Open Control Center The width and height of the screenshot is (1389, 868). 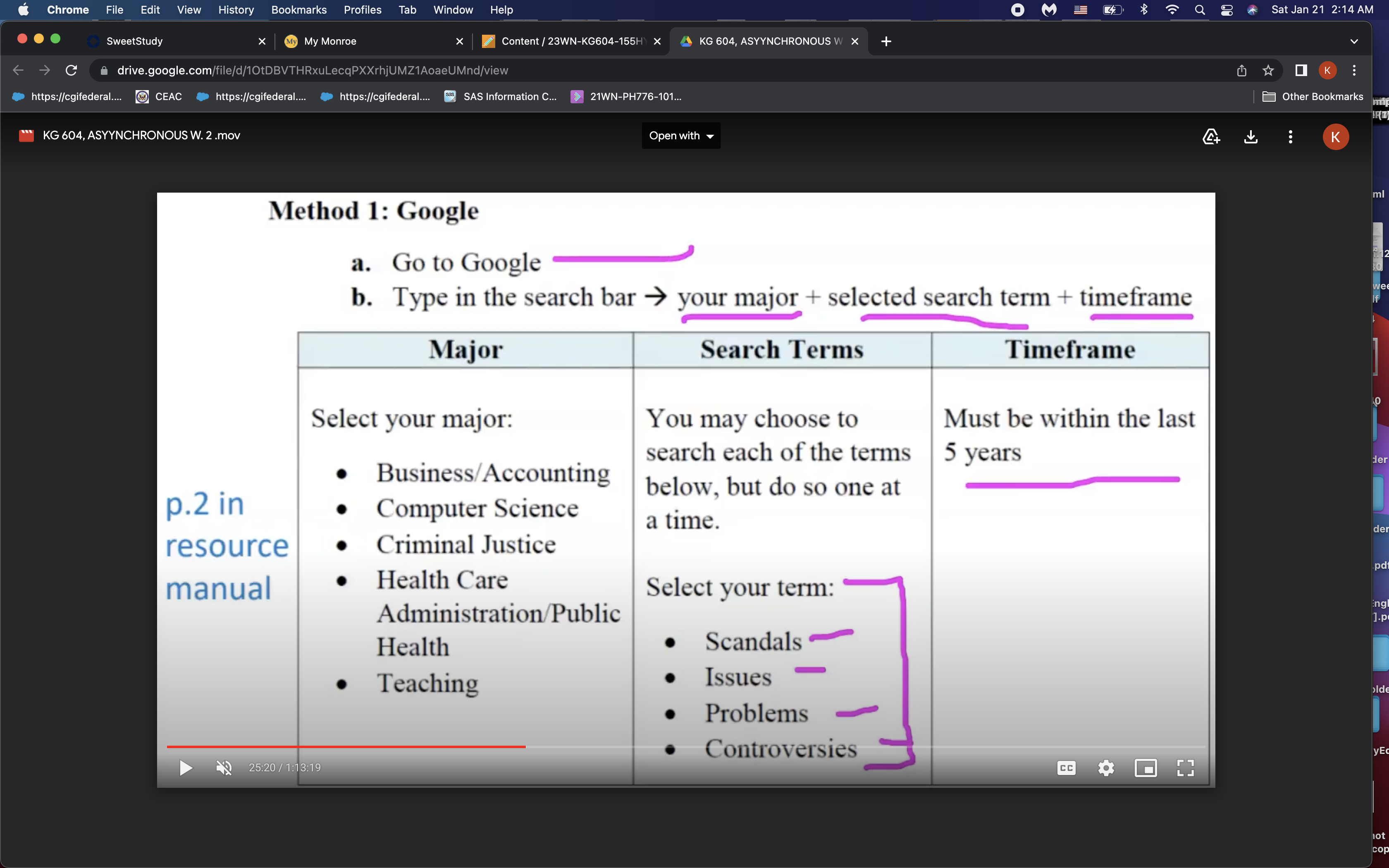click(x=1227, y=10)
